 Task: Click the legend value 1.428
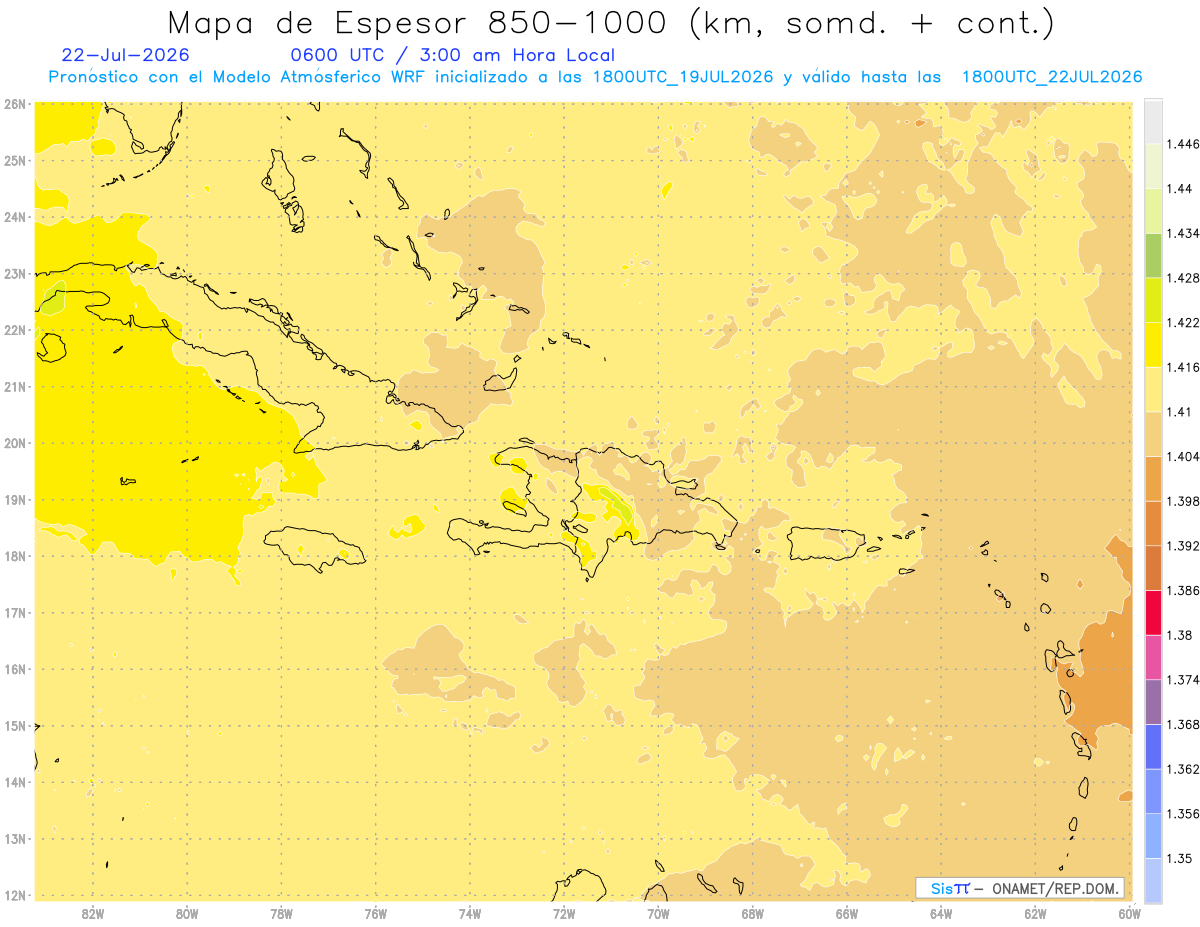tap(1183, 278)
